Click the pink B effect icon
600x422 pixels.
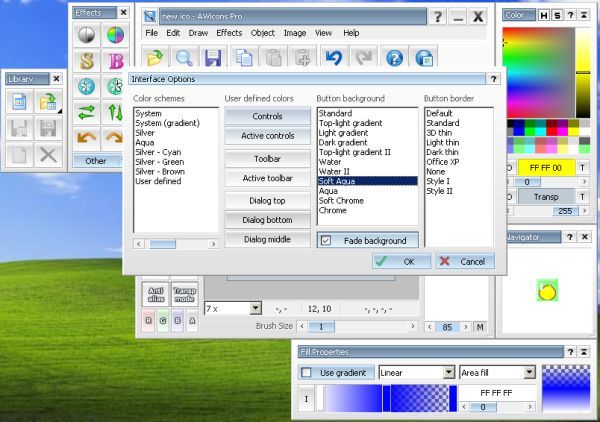pos(115,61)
